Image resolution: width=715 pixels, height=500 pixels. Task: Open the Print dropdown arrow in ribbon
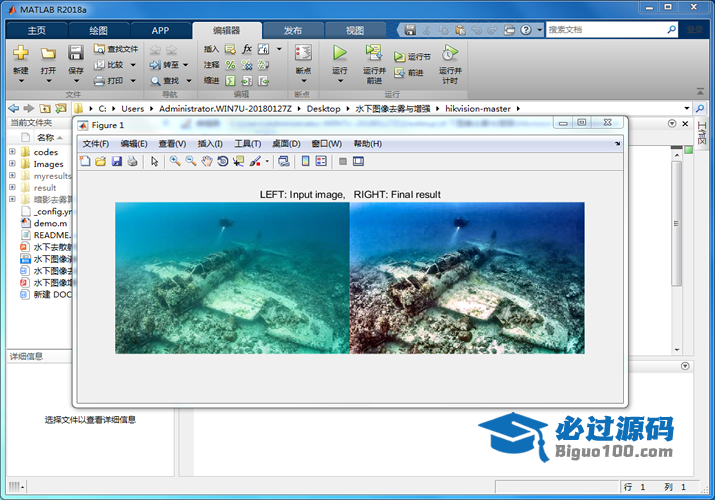point(133,81)
